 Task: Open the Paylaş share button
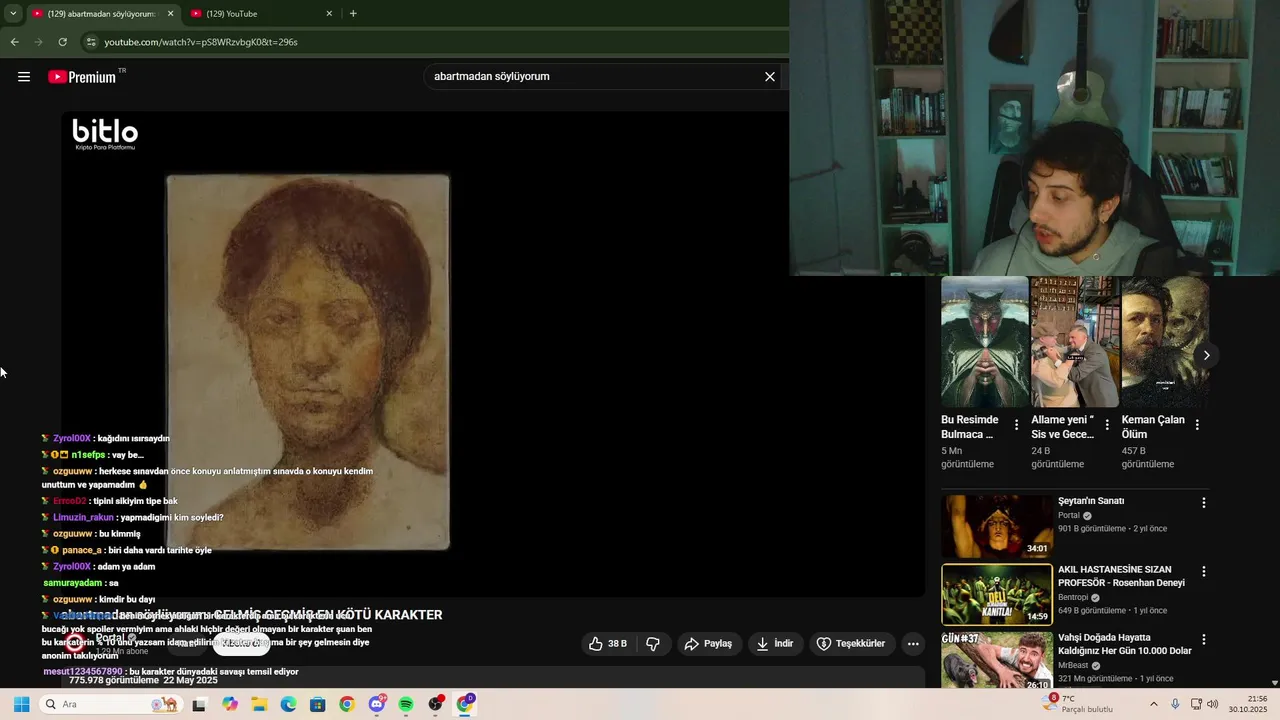708,643
